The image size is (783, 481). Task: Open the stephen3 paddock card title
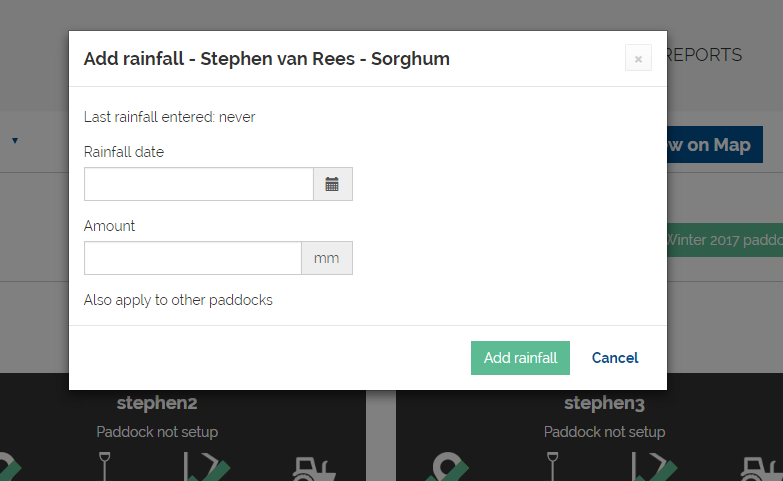[604, 403]
